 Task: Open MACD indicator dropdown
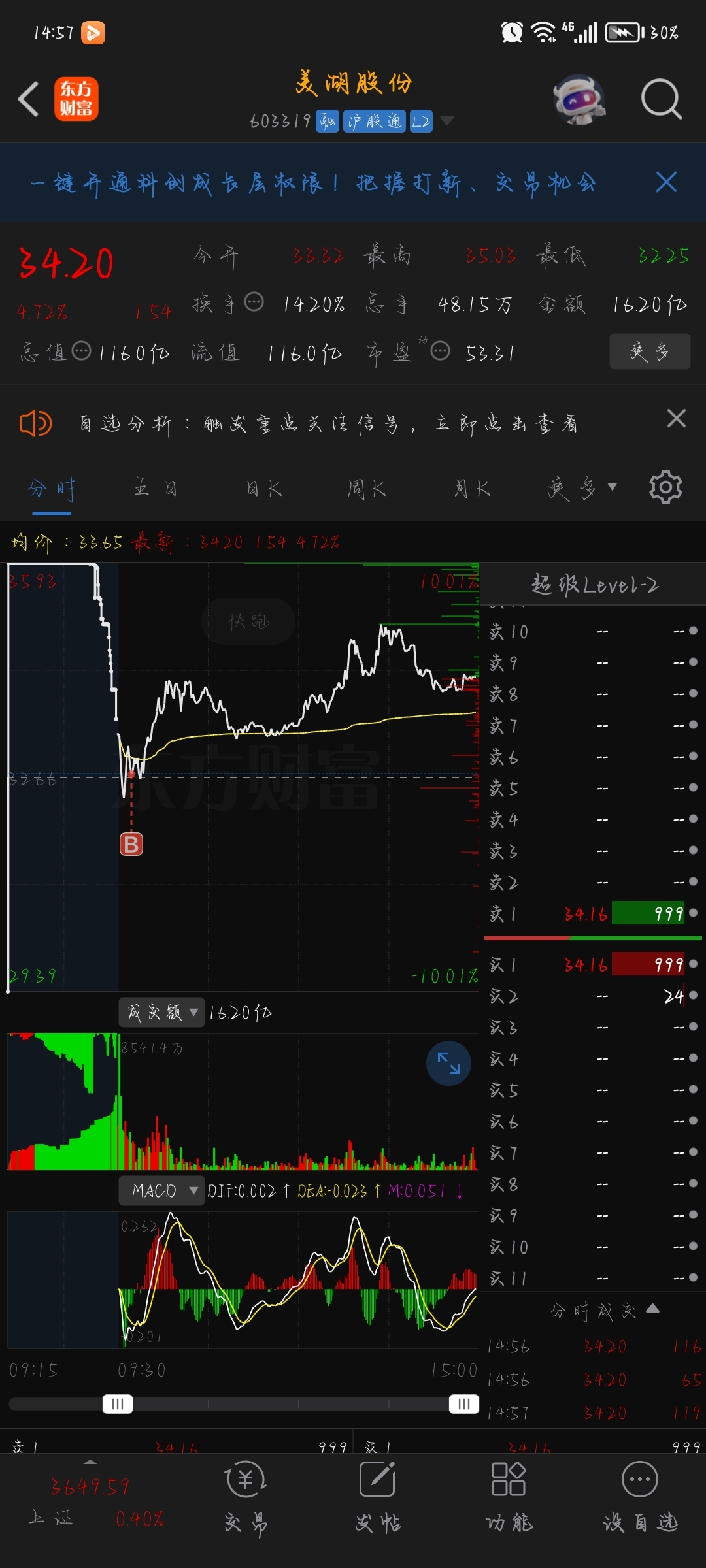click(161, 1190)
